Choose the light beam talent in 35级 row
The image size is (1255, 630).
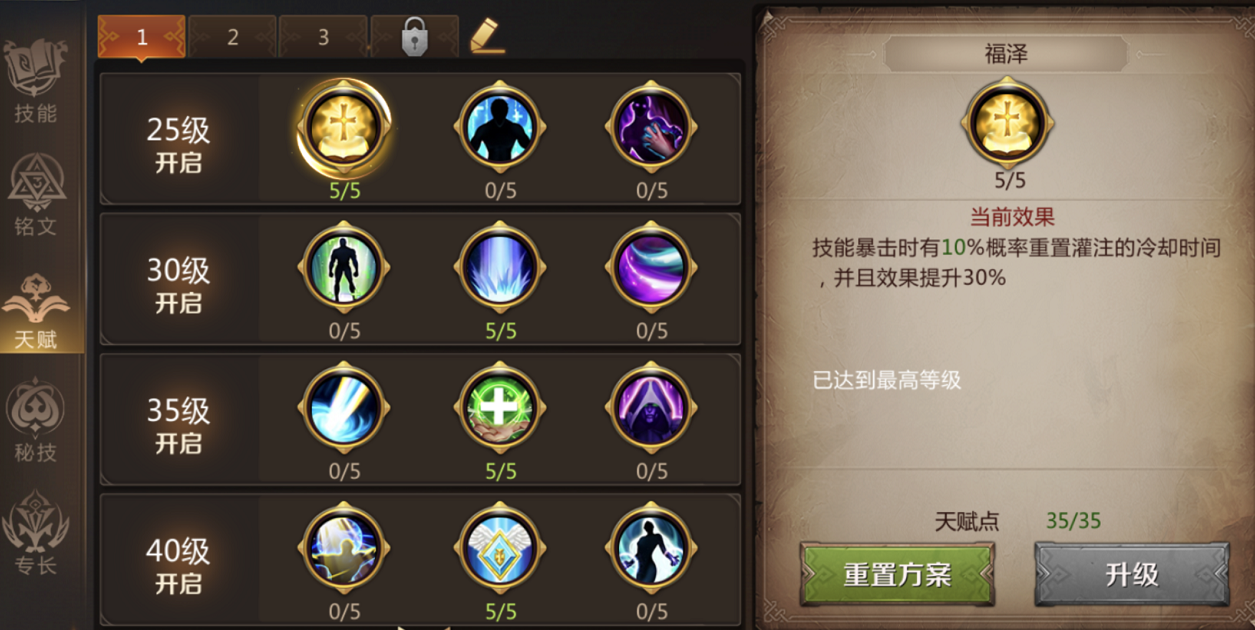[x=344, y=408]
